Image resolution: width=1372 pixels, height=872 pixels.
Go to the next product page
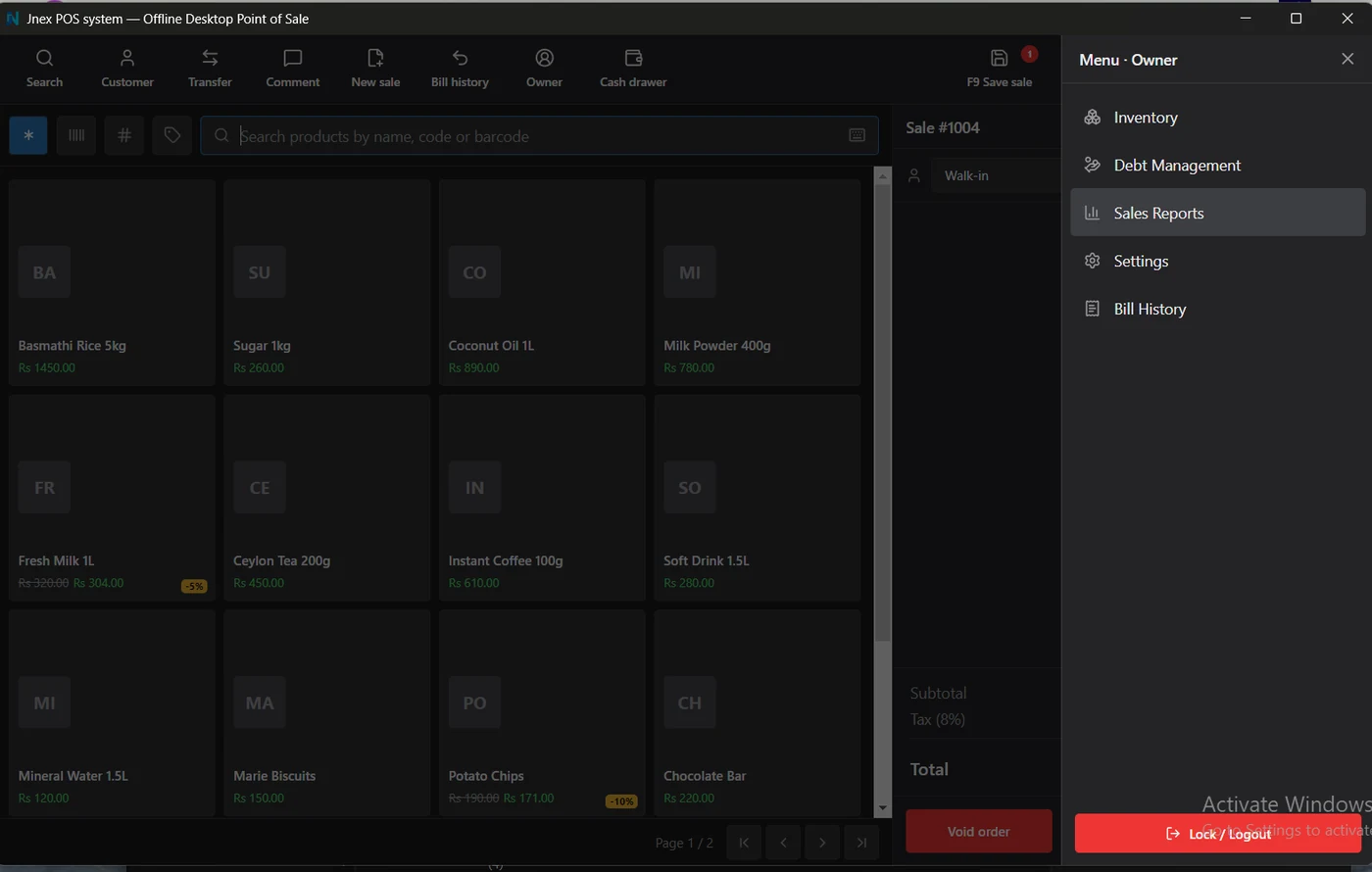coord(822,843)
